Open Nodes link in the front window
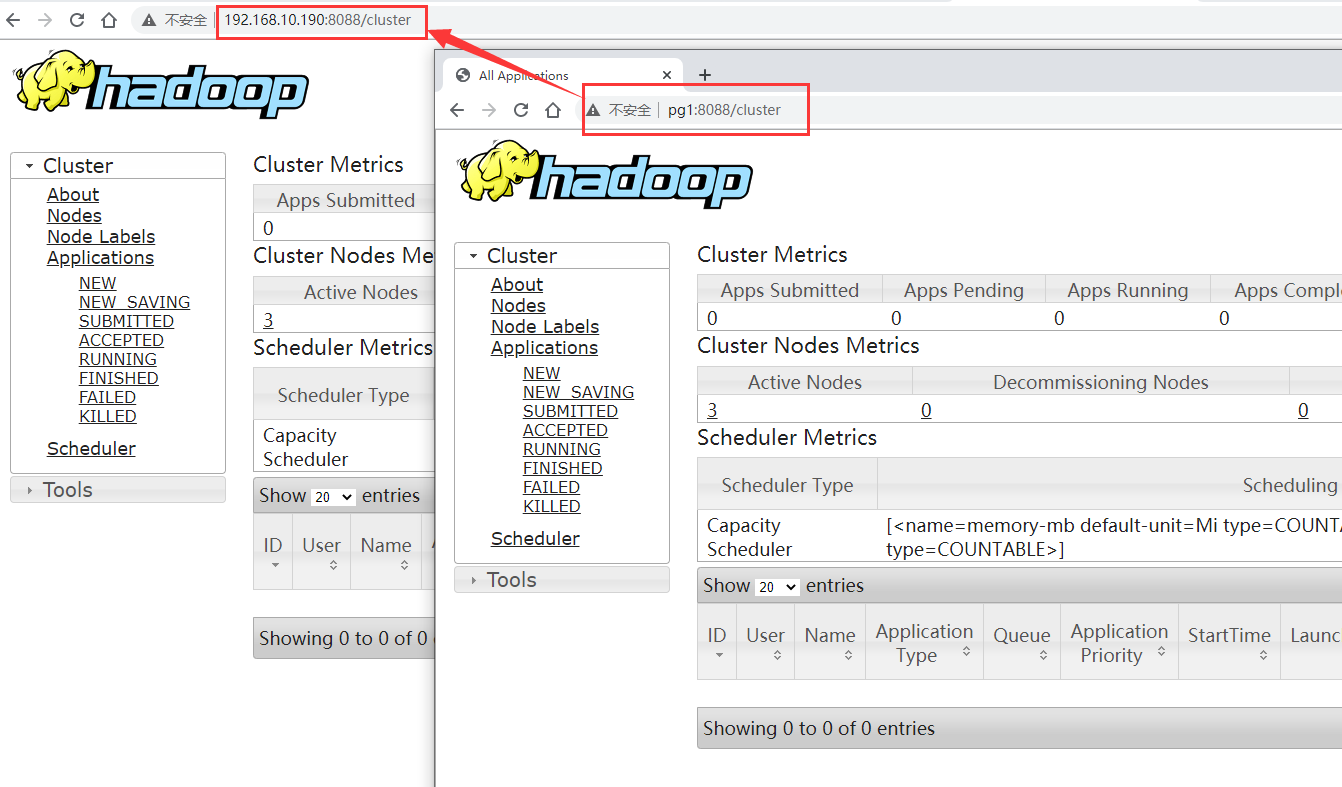This screenshot has width=1342, height=787. (x=518, y=306)
